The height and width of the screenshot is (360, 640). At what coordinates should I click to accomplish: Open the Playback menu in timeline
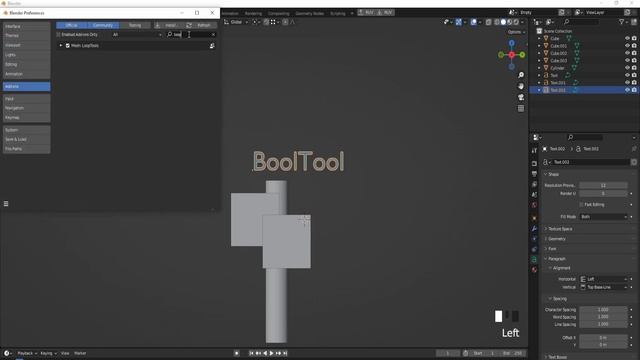[27, 353]
